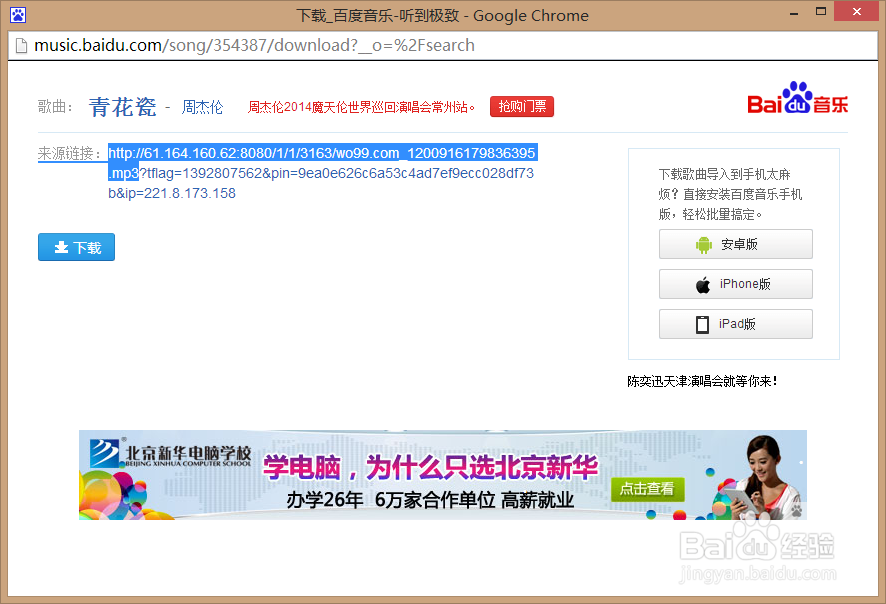Minimize the Chrome popup window
Viewport: 886px width, 604px height.
[794, 12]
